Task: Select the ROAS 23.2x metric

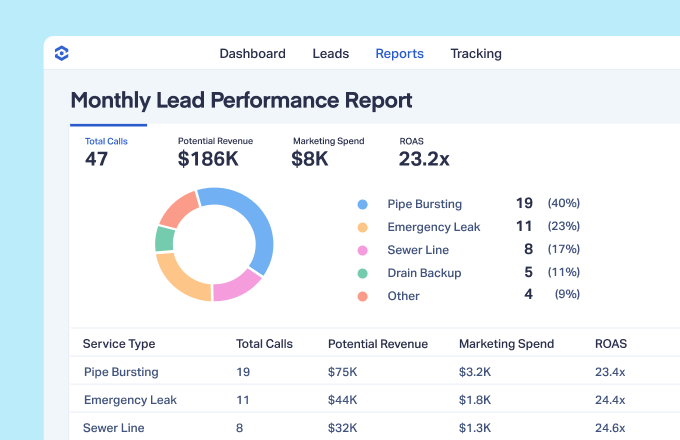Action: pos(424,152)
